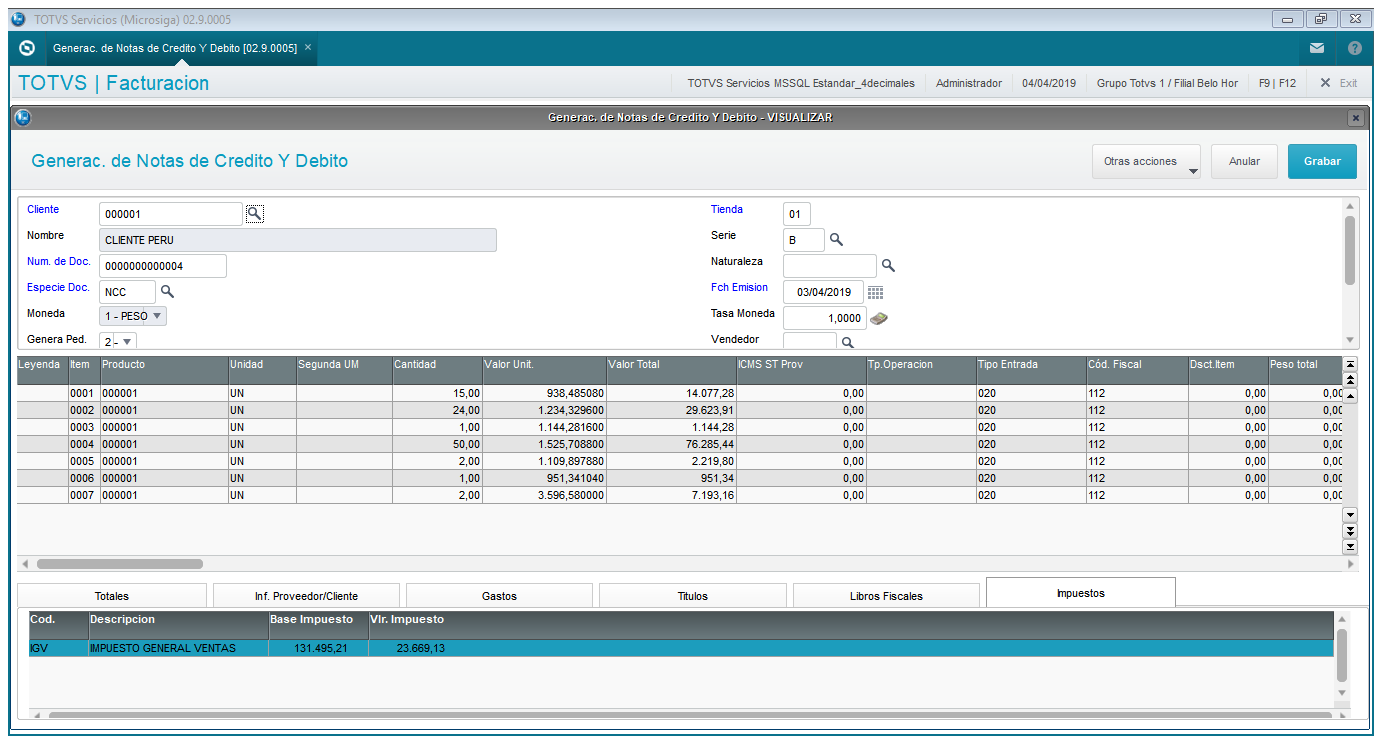1382x744 pixels.
Task: Click the header form vertical scrollbar
Action: [1350, 250]
